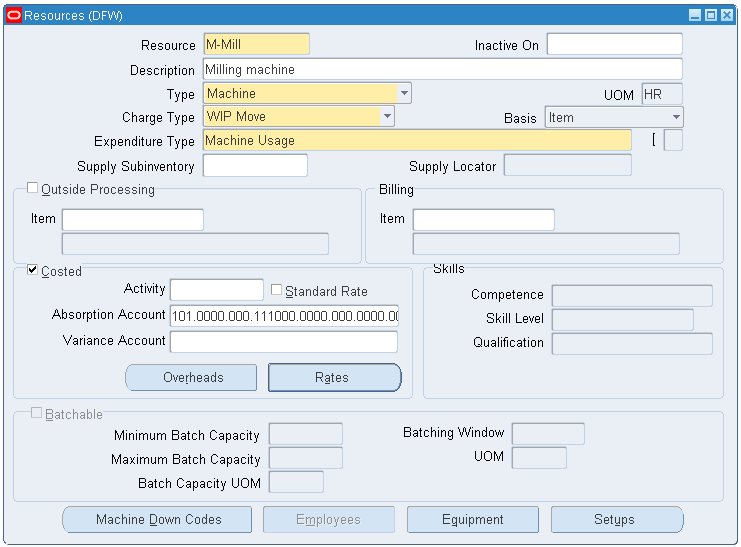Screen dimensions: 741x547
Task: Select the Skill Level field
Action: tap(622, 320)
